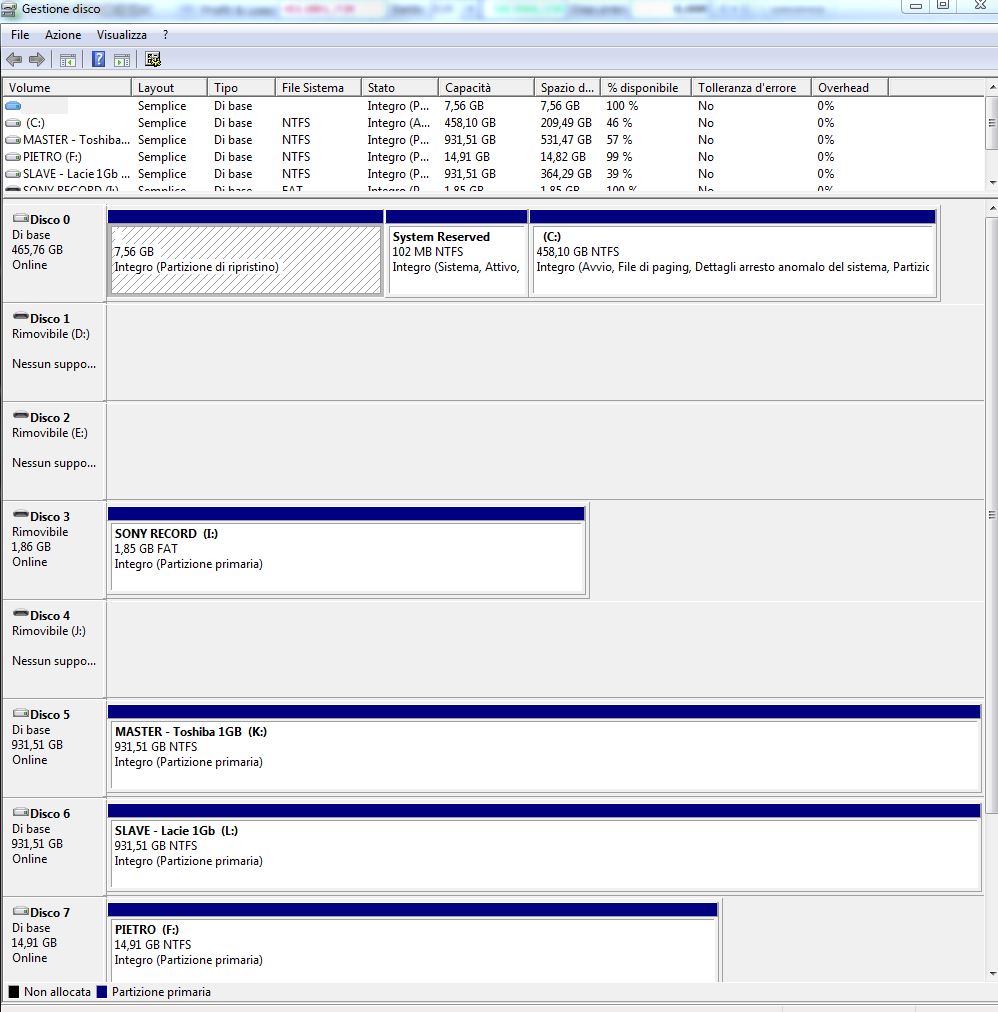Select the PIETRO (F:) partition block

(x=413, y=943)
